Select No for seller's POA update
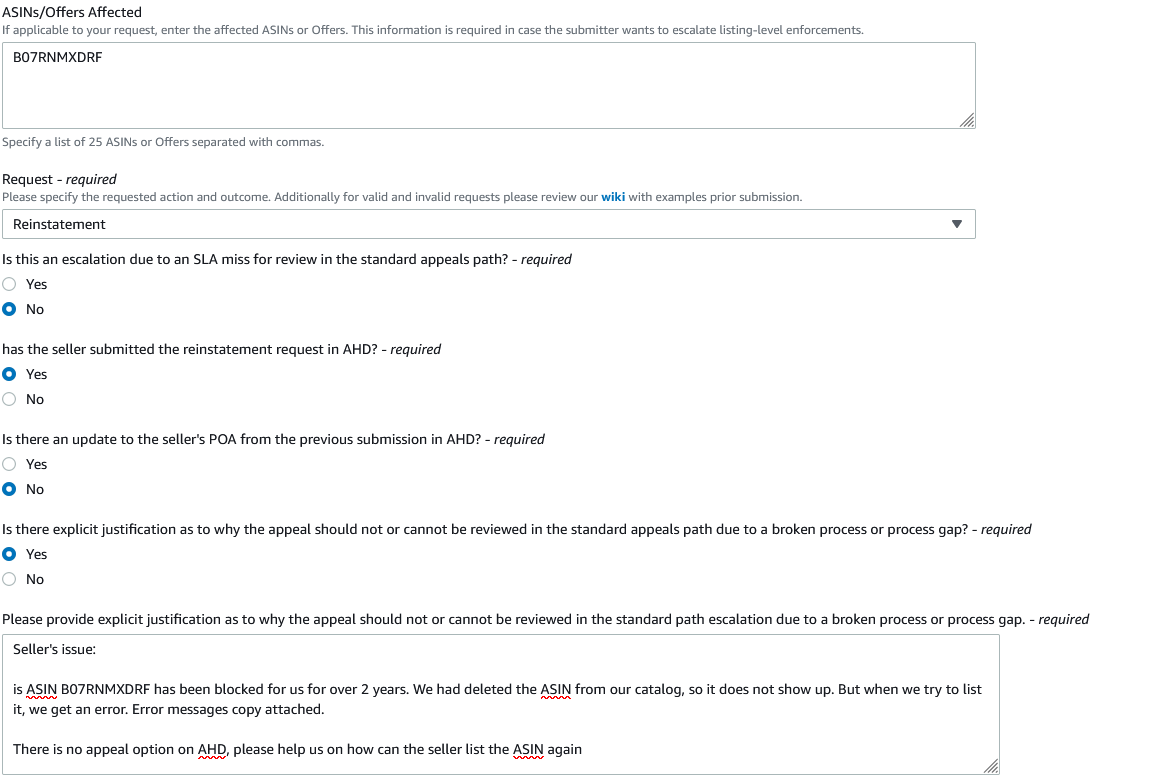 [x=10, y=489]
